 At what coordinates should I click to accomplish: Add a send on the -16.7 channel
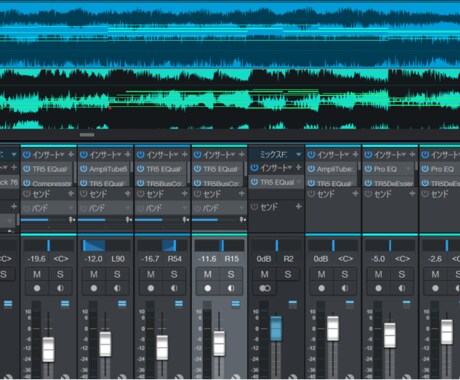pyautogui.click(x=185, y=194)
